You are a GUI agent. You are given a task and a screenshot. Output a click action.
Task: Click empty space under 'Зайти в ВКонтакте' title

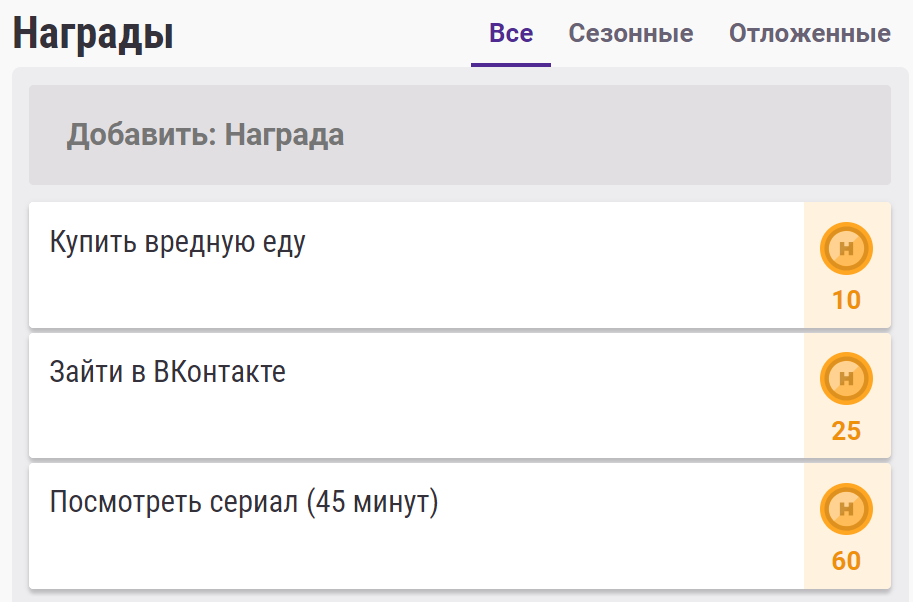[400, 425]
